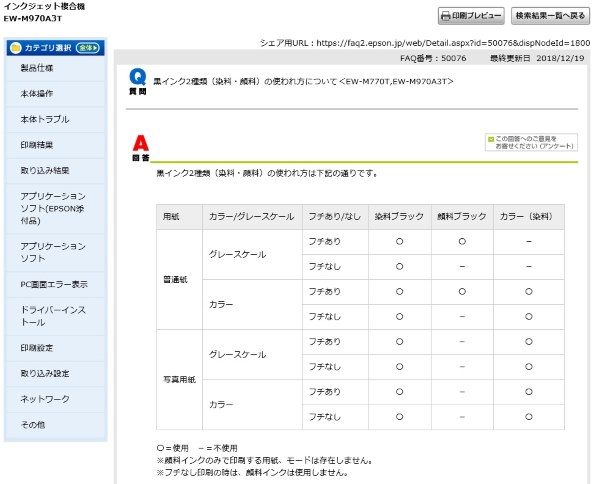Click the 普通紙 table cell
Screen dimensions: 596x484
coord(179,279)
